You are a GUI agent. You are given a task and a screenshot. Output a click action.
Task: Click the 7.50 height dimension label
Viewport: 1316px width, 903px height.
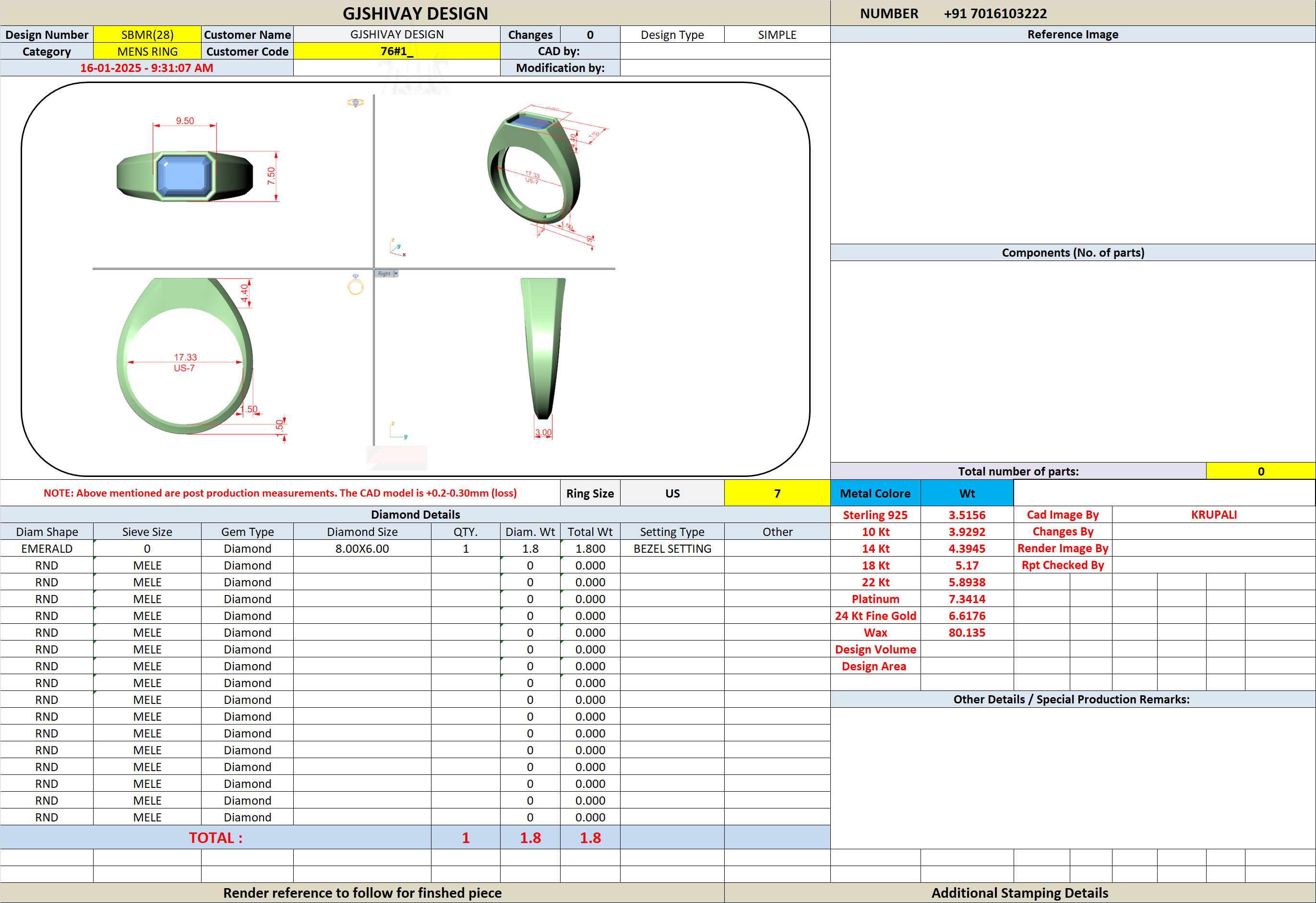(271, 176)
